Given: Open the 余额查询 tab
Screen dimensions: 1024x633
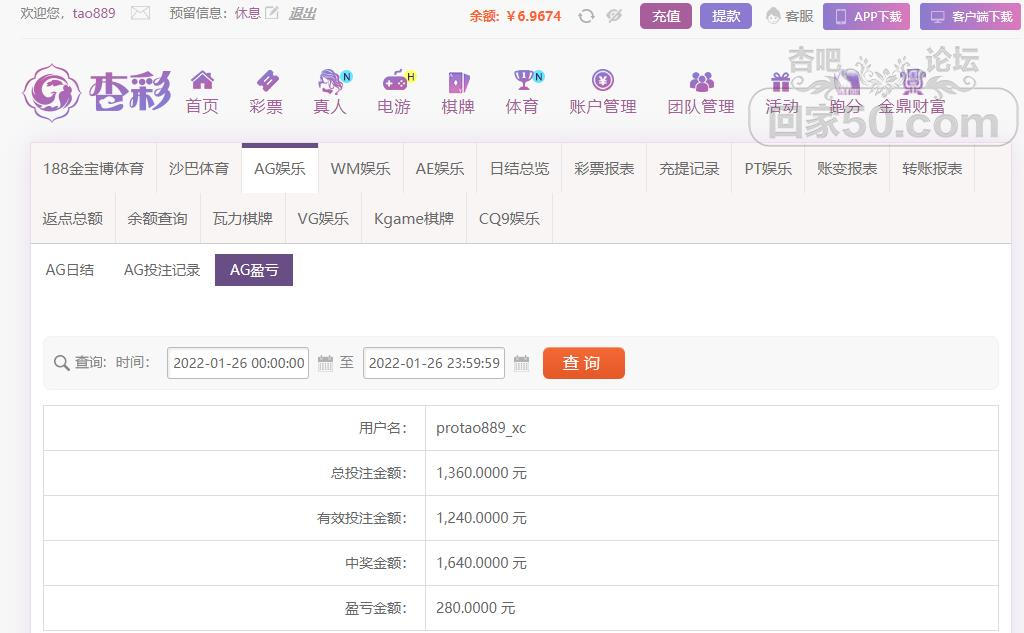Looking at the screenshot, I should 157,218.
